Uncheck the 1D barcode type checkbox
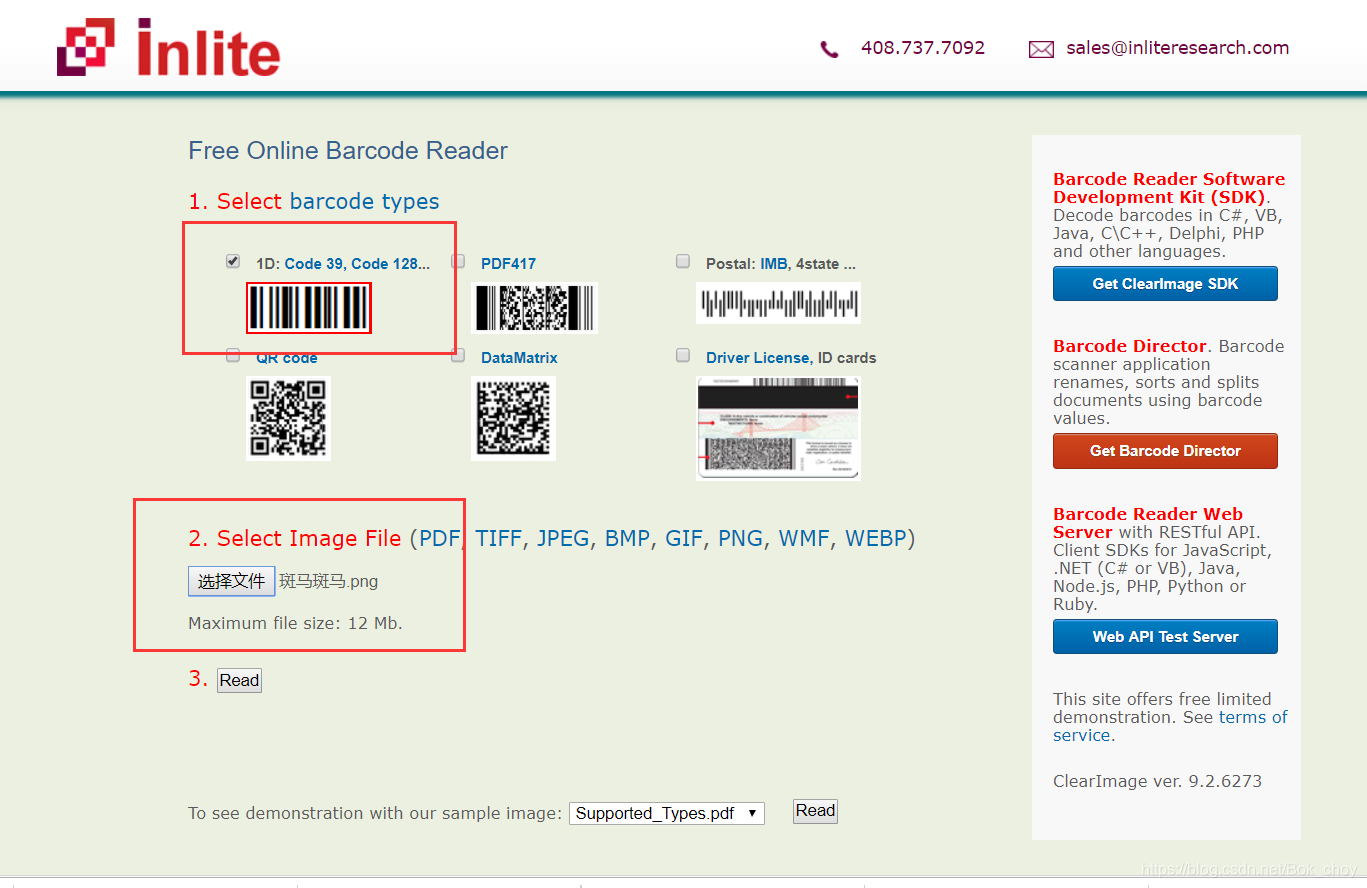The height and width of the screenshot is (888, 1367). click(x=233, y=261)
